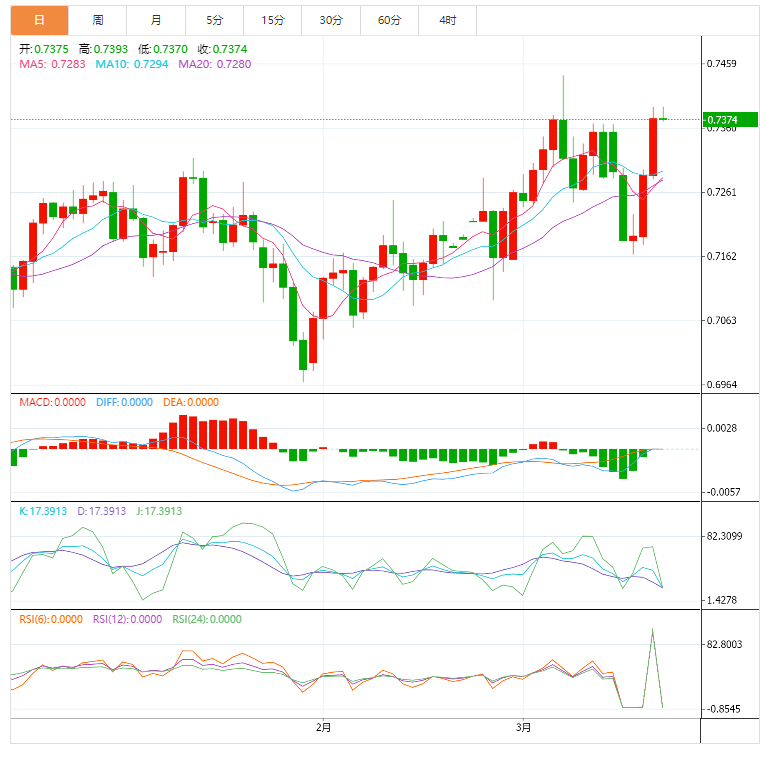Click the RSI axis value 82.8003
This screenshot has height=760, width=774.
tap(724, 644)
